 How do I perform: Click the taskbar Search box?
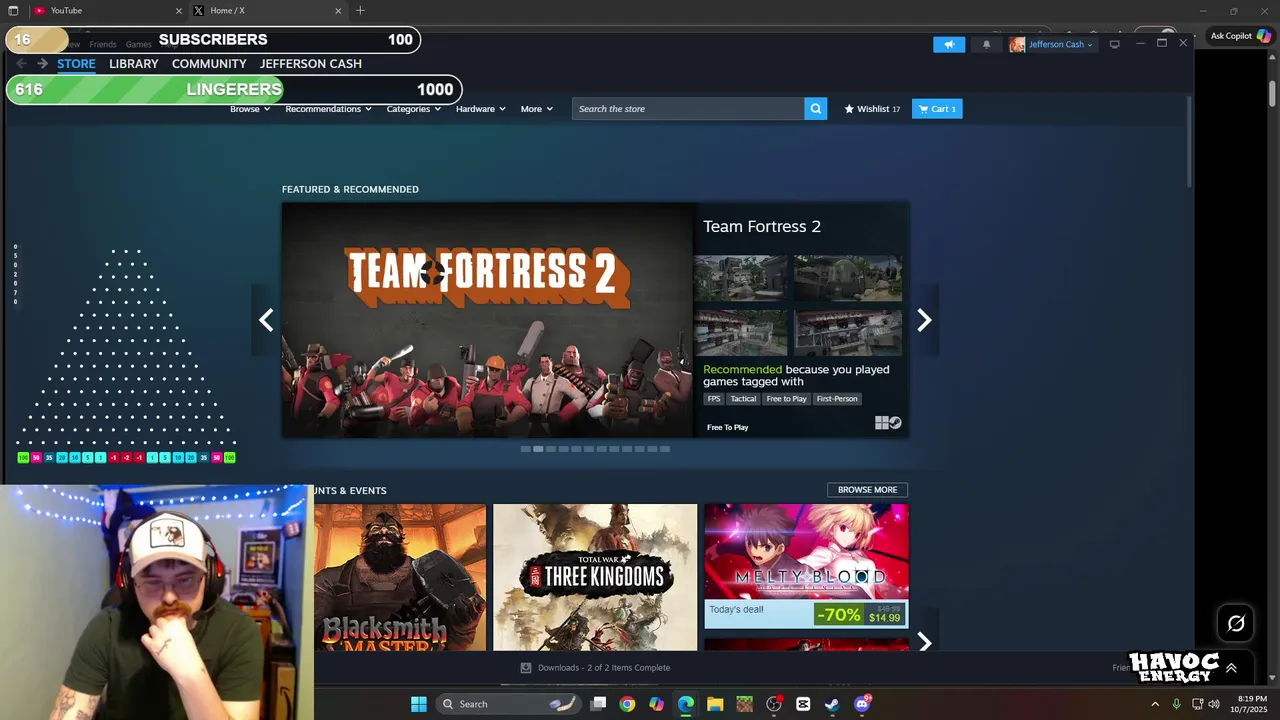[508, 704]
